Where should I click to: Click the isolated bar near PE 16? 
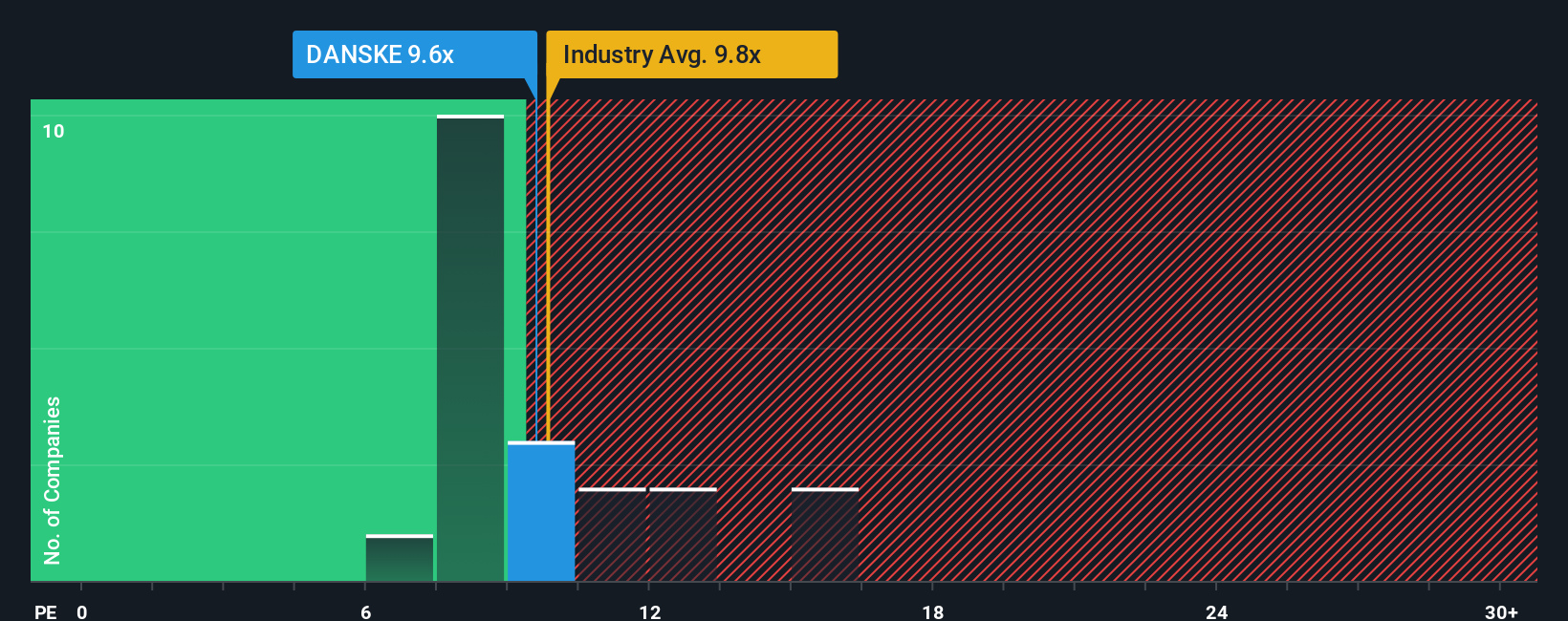pos(825,534)
